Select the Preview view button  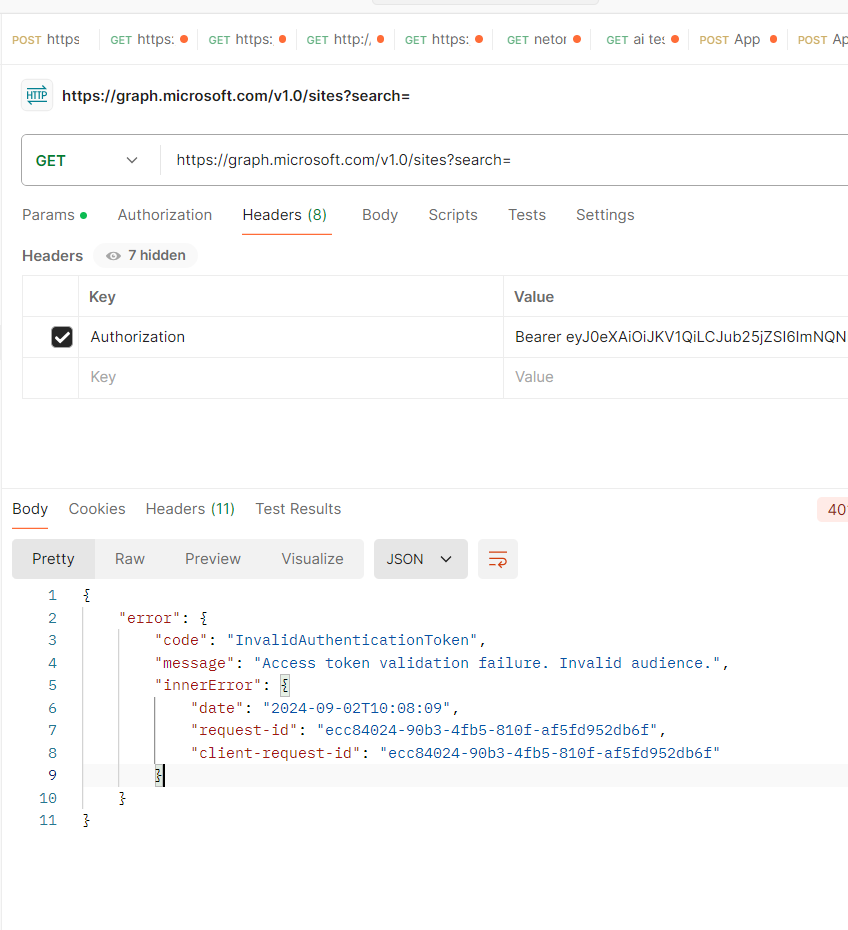[213, 559]
